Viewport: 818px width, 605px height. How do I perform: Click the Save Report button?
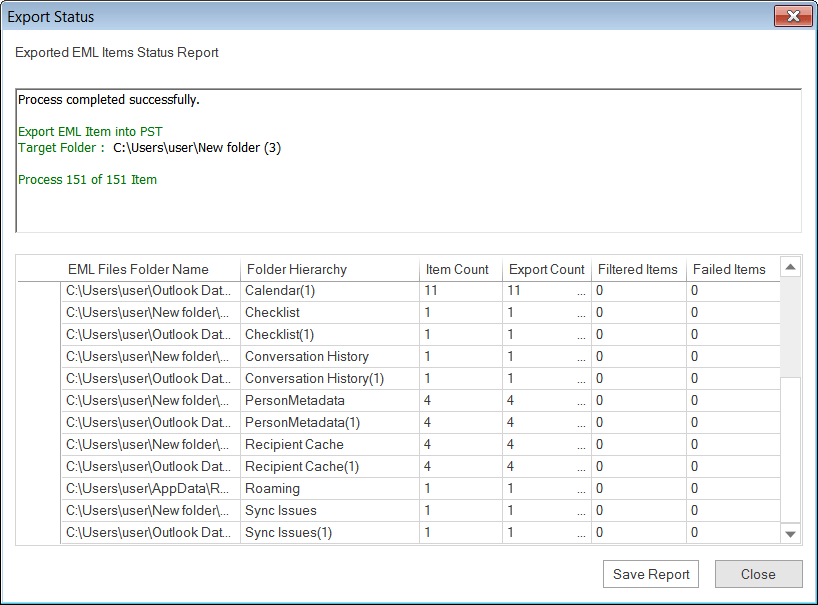click(651, 574)
